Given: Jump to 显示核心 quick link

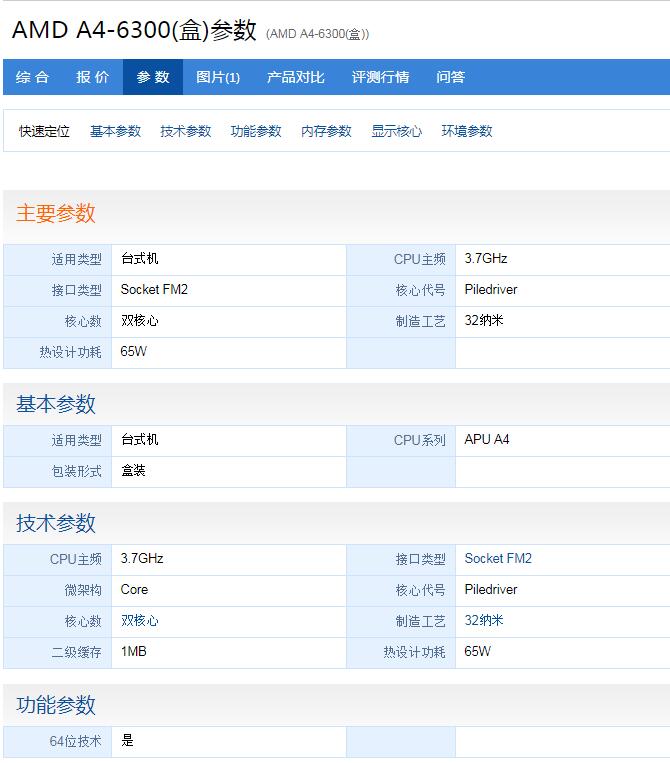Looking at the screenshot, I should tap(397, 131).
